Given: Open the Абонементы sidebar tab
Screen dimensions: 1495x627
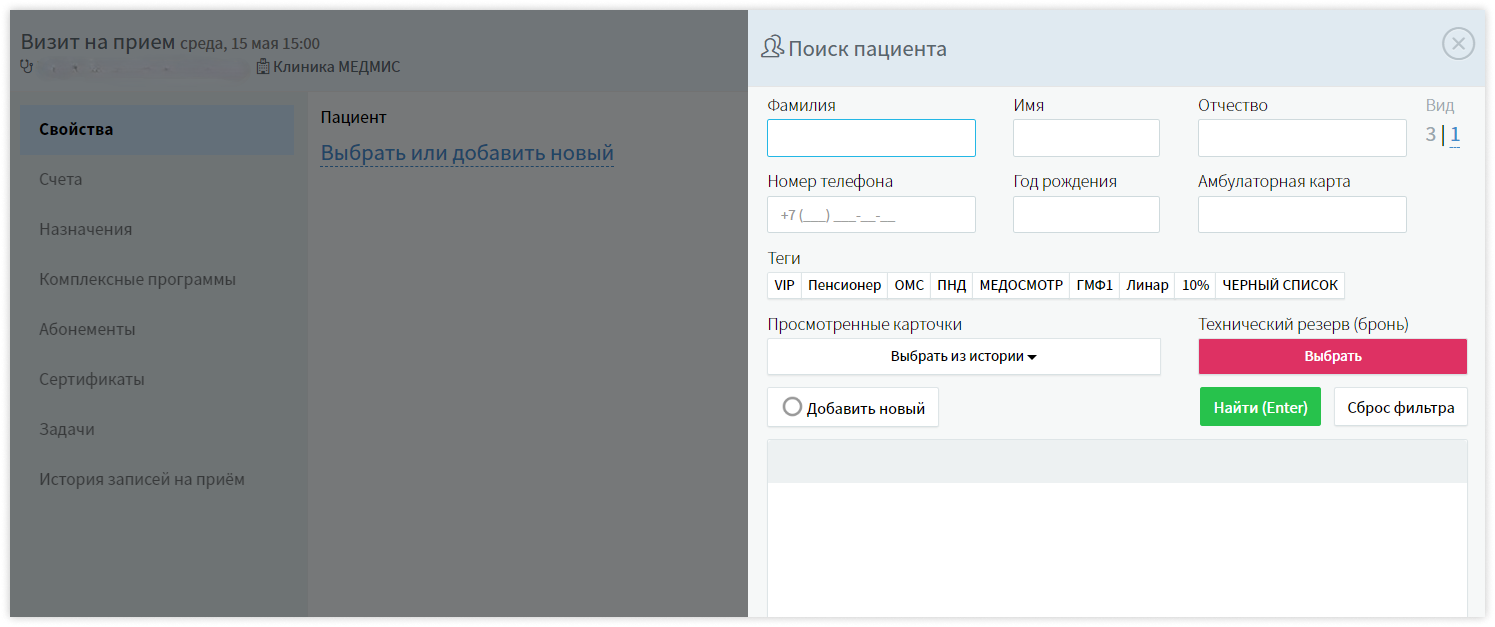Looking at the screenshot, I should pos(157,329).
